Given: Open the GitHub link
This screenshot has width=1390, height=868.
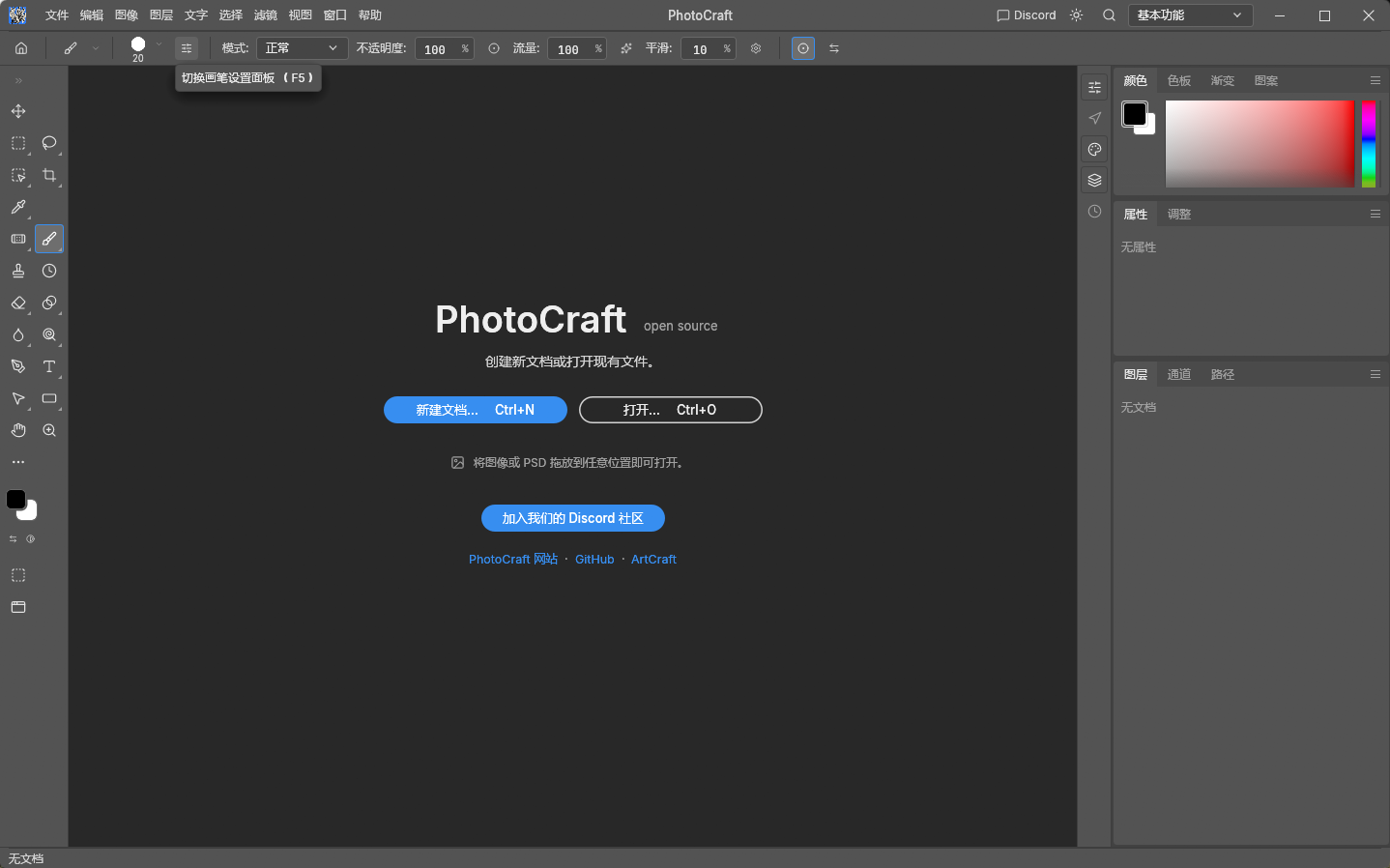Looking at the screenshot, I should click(x=594, y=560).
